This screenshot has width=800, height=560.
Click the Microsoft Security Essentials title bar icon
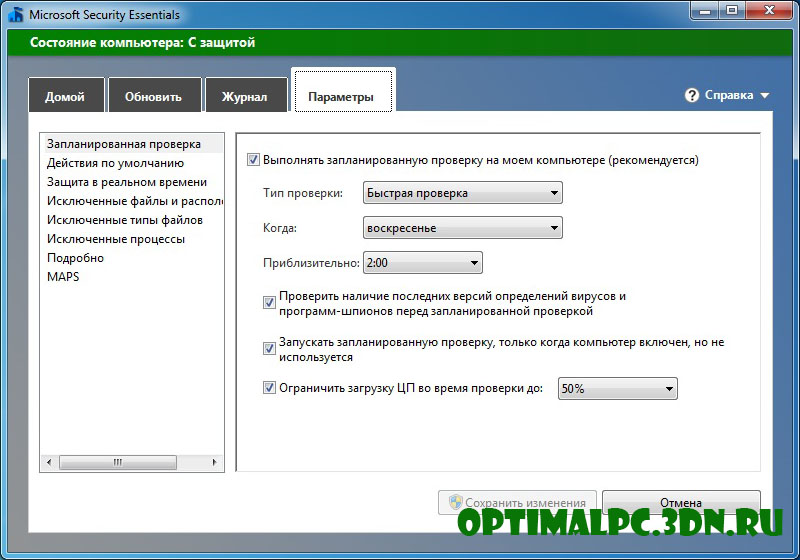(16, 14)
